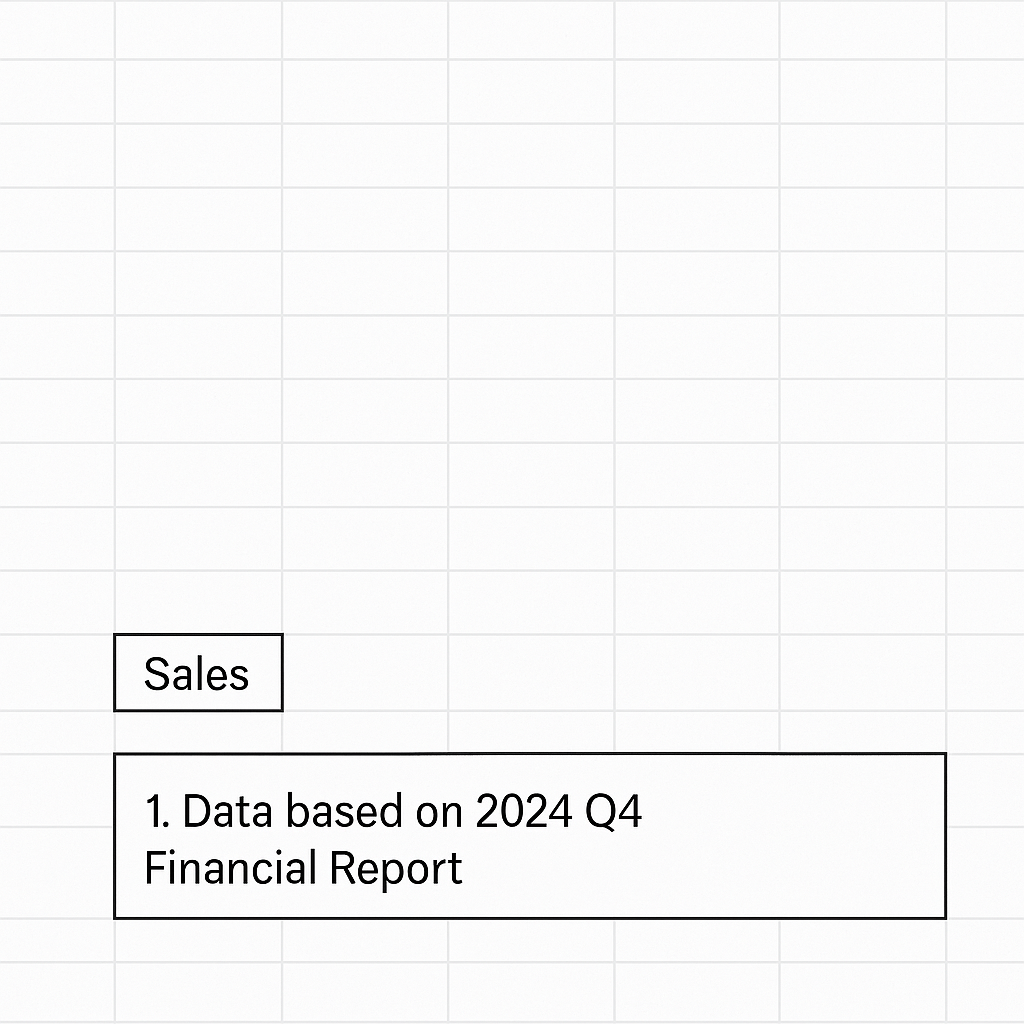Click the empty gap cell directly below "Sales"
This screenshot has width=1024, height=1024.
click(x=198, y=731)
